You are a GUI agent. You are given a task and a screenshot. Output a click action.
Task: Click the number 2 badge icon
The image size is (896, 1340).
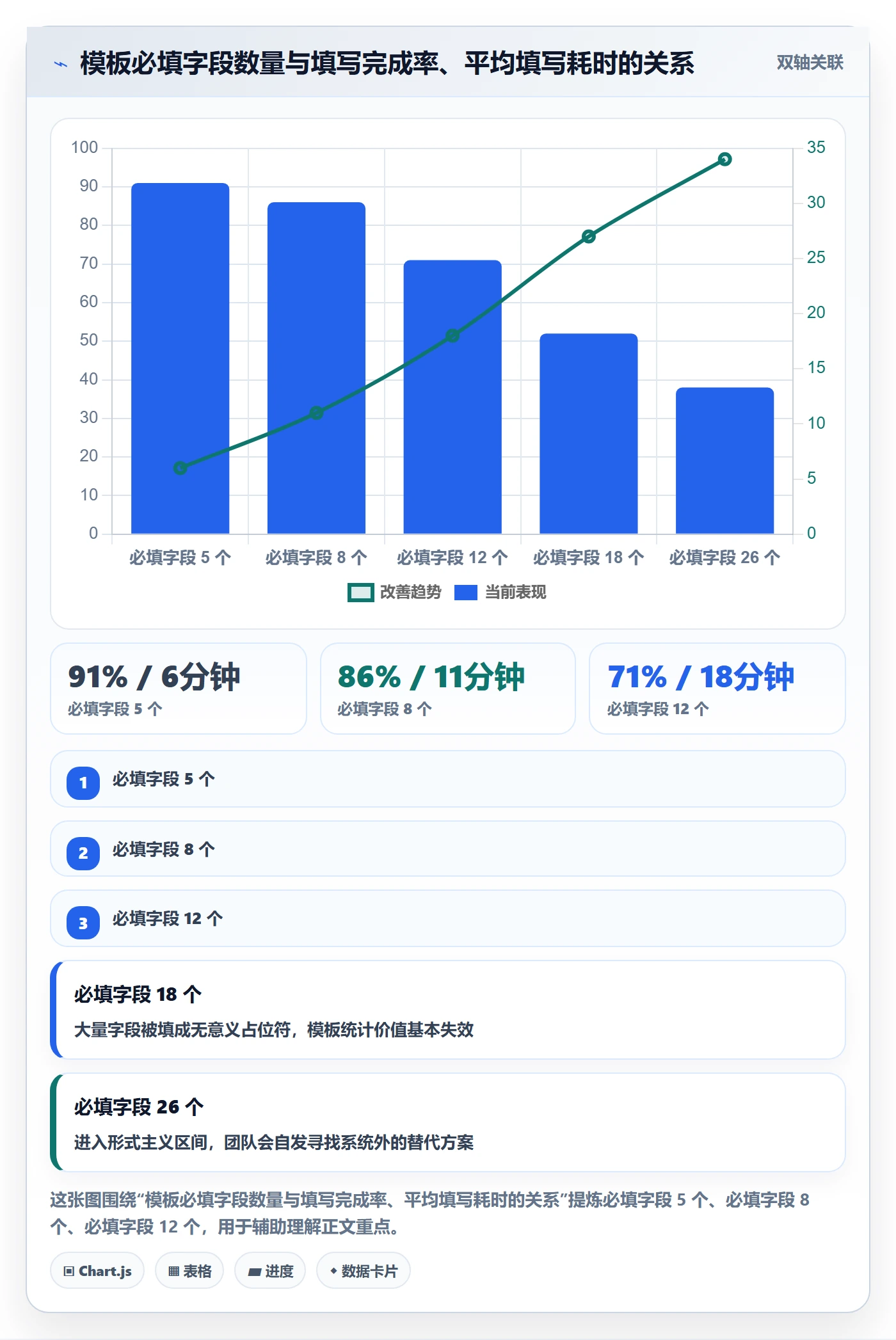point(83,853)
